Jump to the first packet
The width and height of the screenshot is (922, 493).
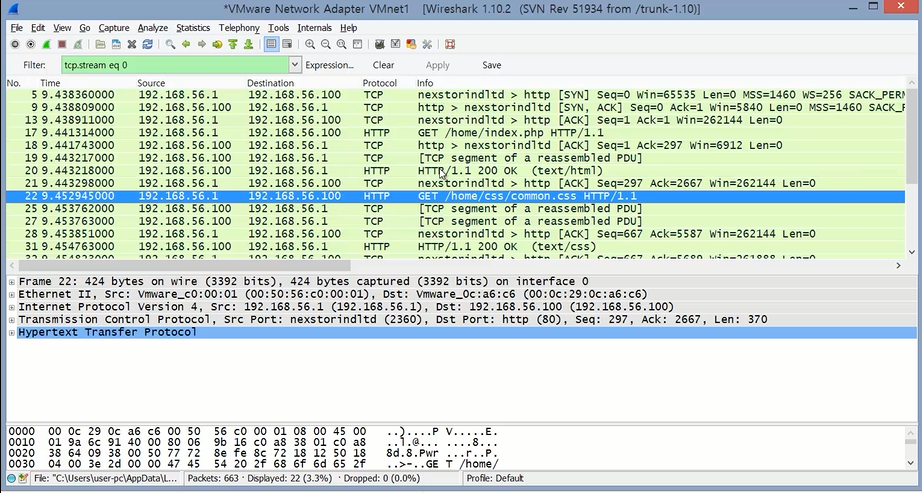(x=233, y=44)
